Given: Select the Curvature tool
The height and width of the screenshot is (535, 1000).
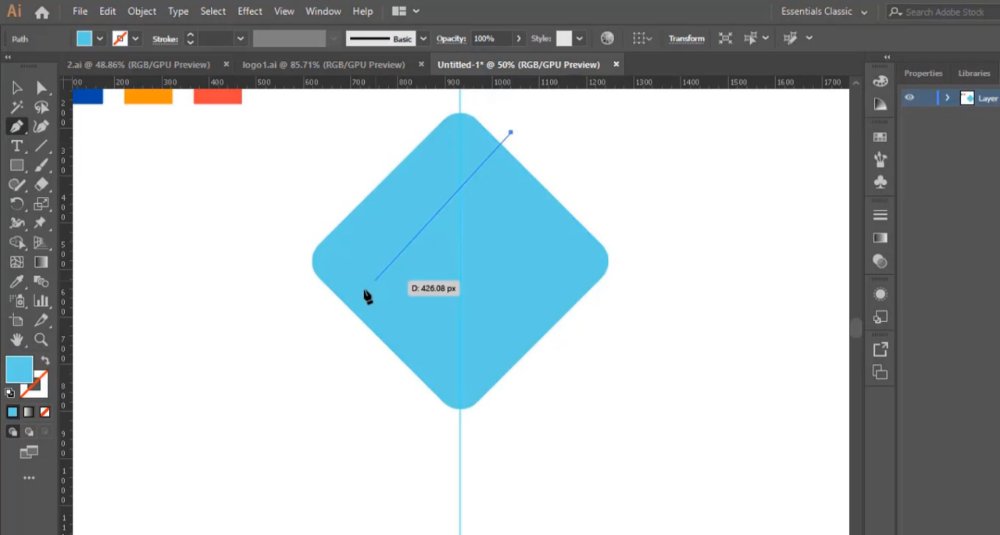Looking at the screenshot, I should pyautogui.click(x=41, y=126).
